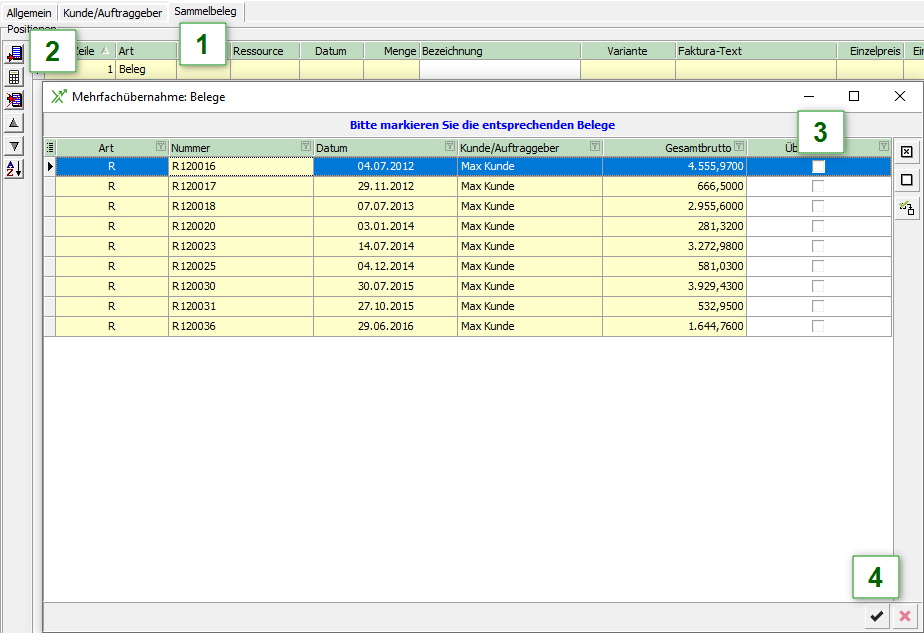The image size is (924, 633).
Task: Click the deselect-all empty box icon
Action: point(906,180)
